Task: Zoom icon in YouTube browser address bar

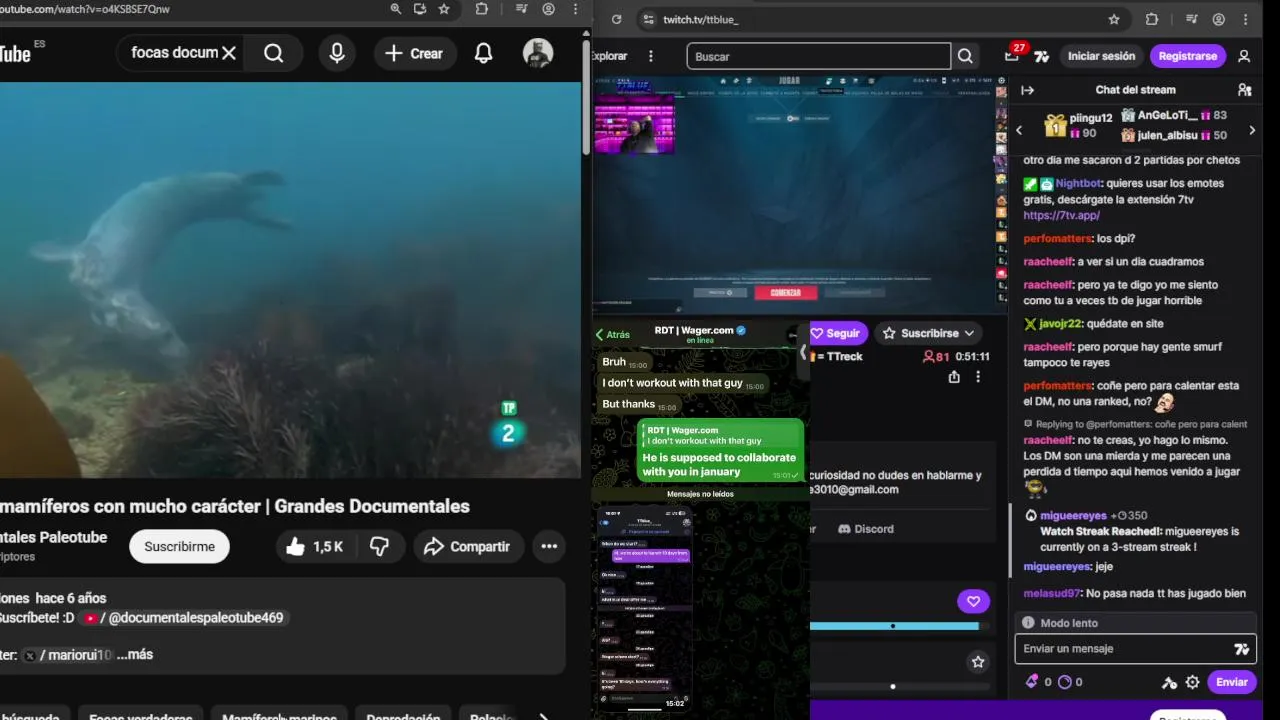Action: click(396, 9)
